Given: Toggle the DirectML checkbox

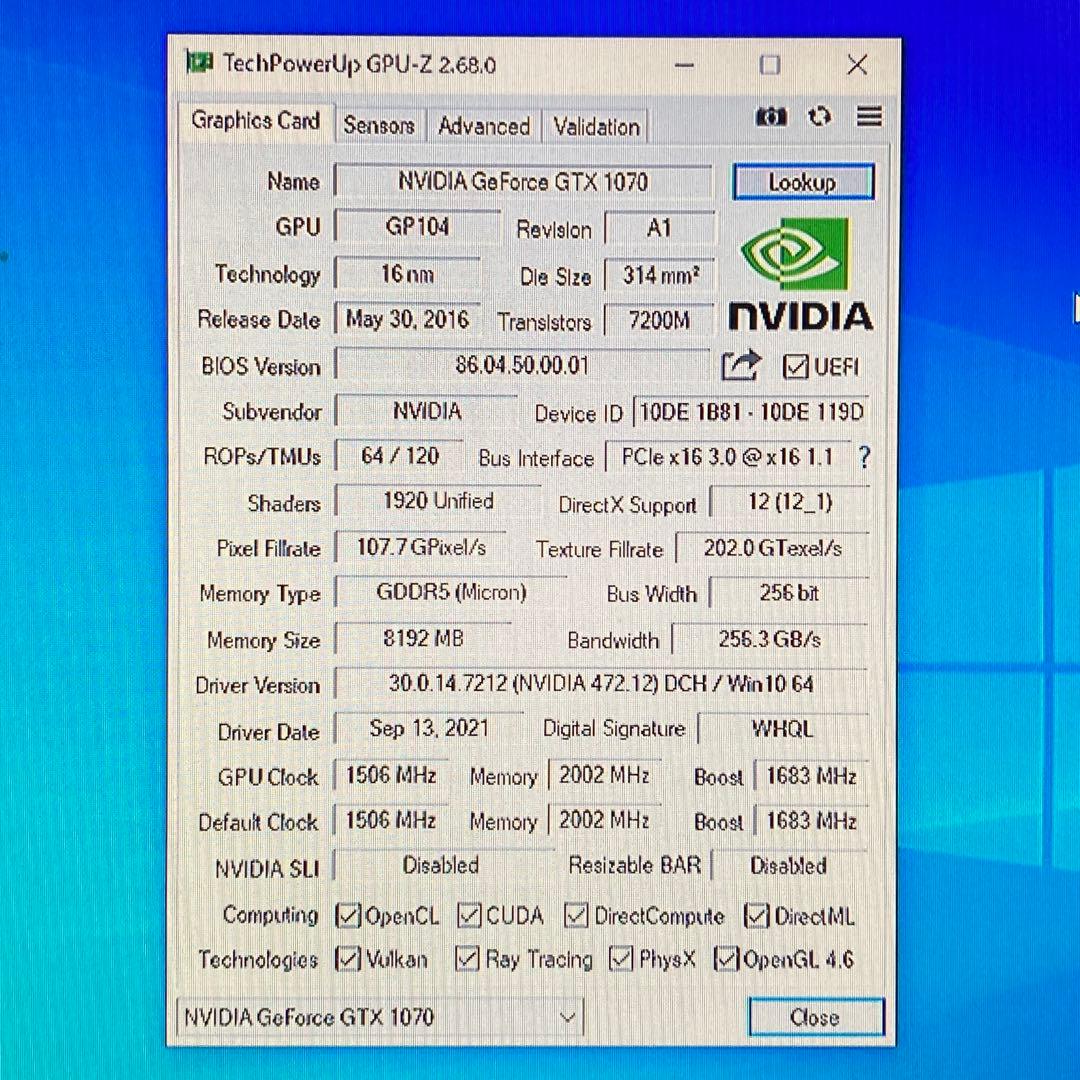Looking at the screenshot, I should click(756, 915).
